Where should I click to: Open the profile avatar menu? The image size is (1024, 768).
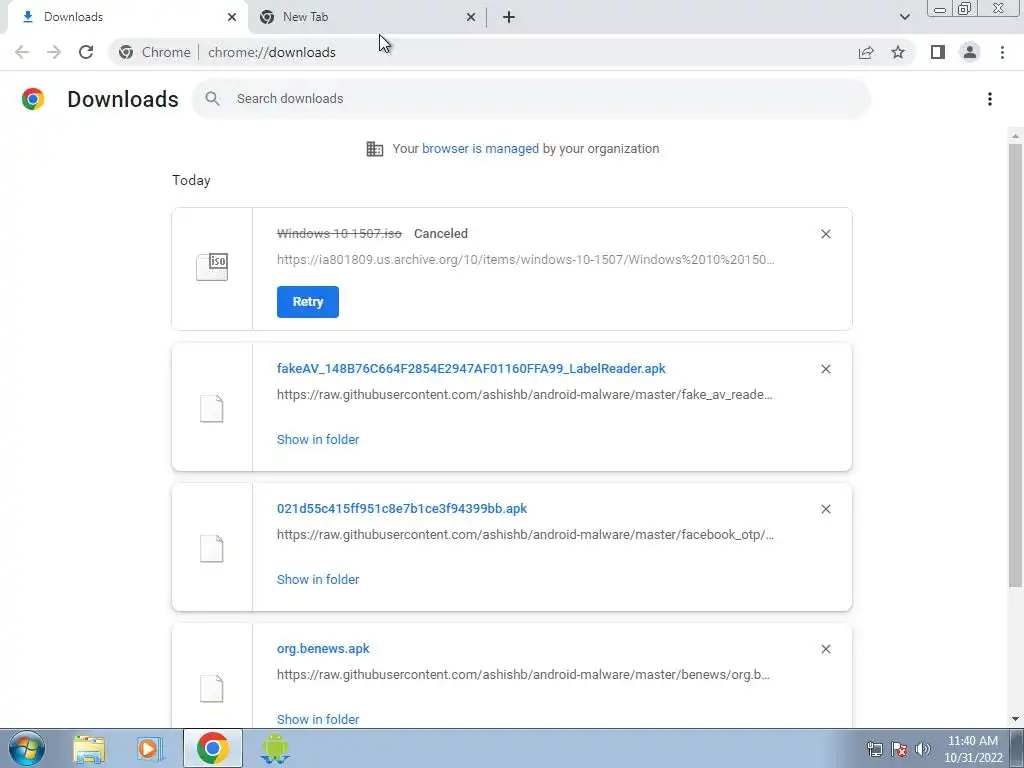tap(970, 52)
